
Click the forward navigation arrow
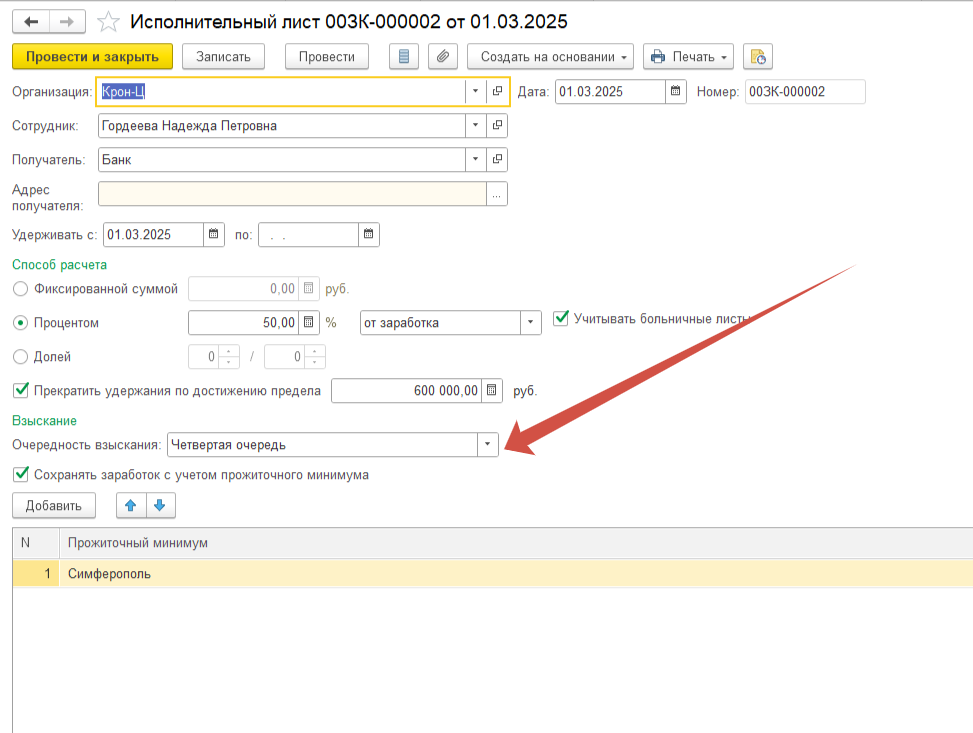pos(67,21)
